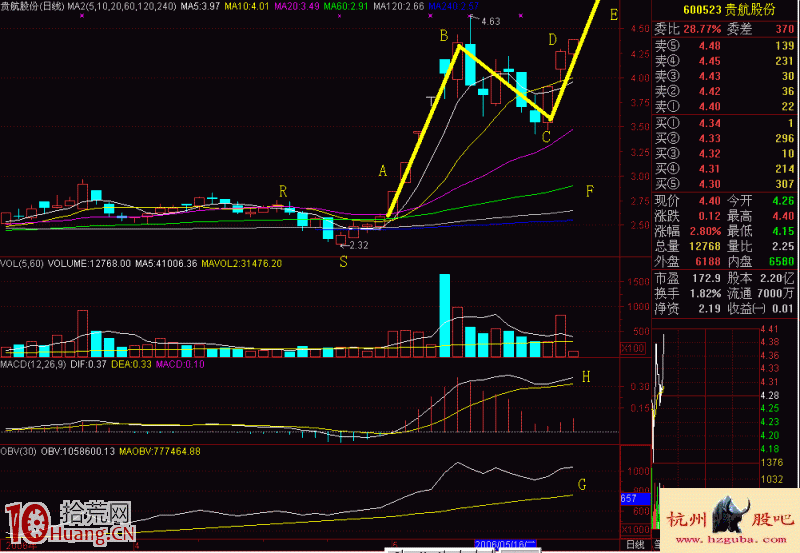The image size is (800, 553).
Task: Click the 日线 period tab at bottom
Action: 635,544
